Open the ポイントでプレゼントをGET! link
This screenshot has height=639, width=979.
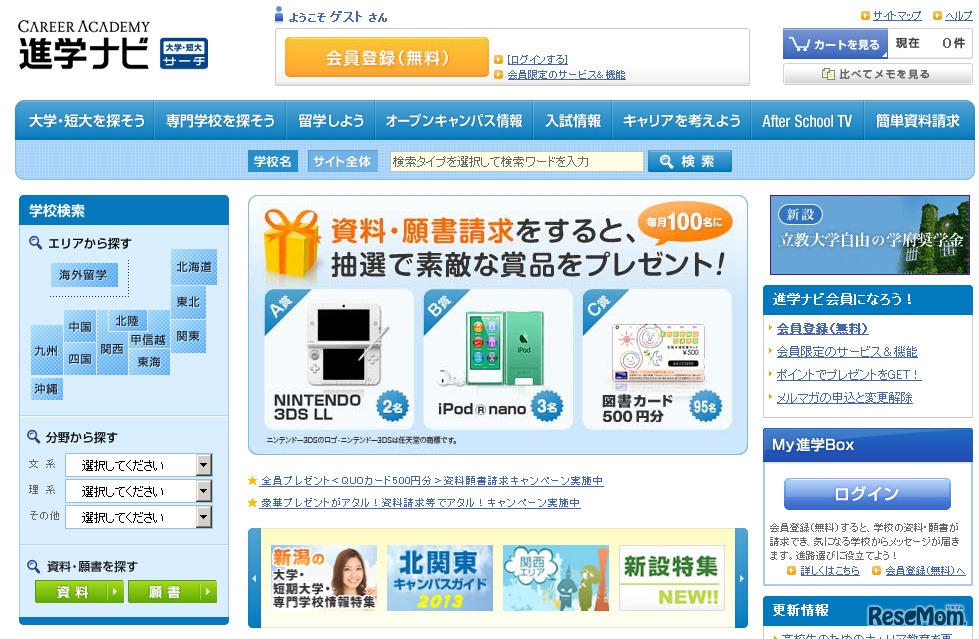pyautogui.click(x=849, y=374)
